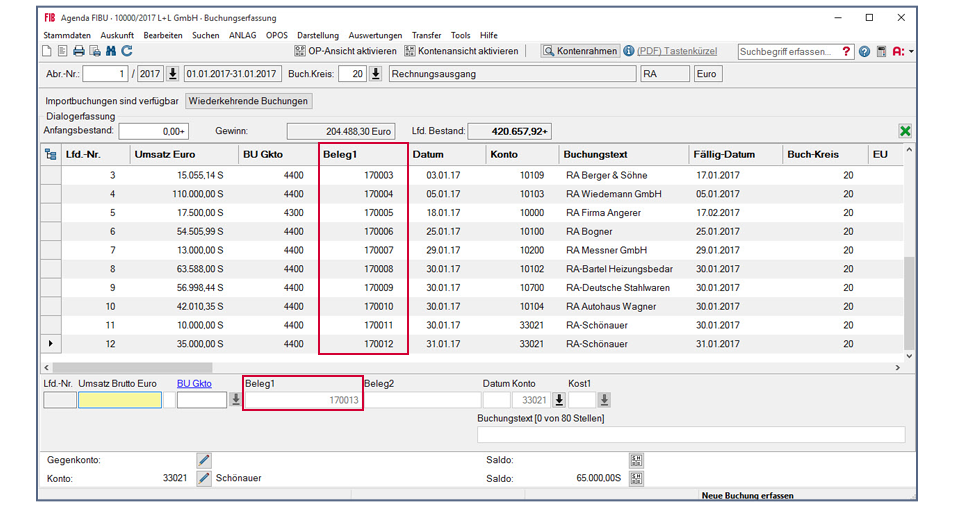Click the blue help question mark icon
Image resolution: width=954 pixels, height=514 pixels.
pyautogui.click(x=864, y=51)
